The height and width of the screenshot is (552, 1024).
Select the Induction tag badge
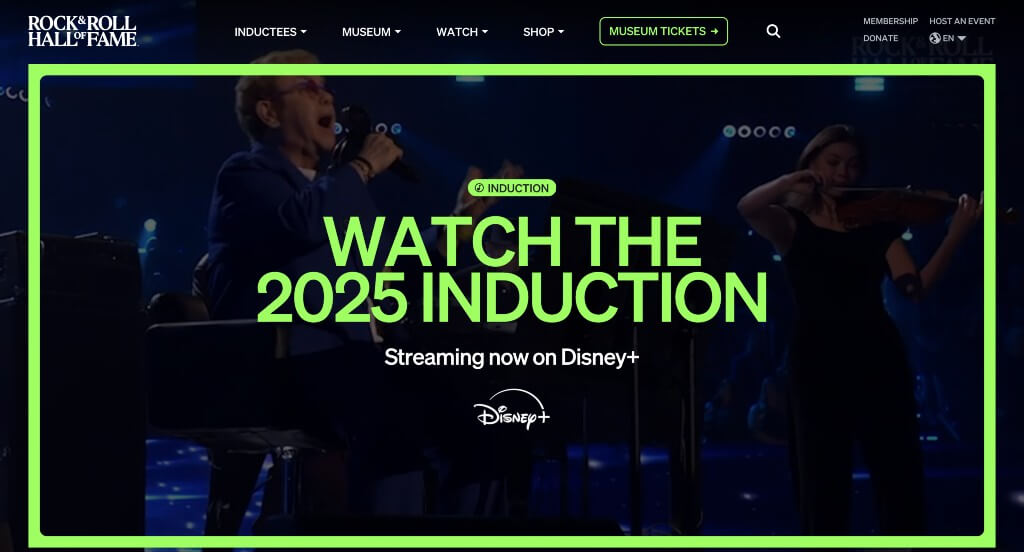(x=512, y=188)
